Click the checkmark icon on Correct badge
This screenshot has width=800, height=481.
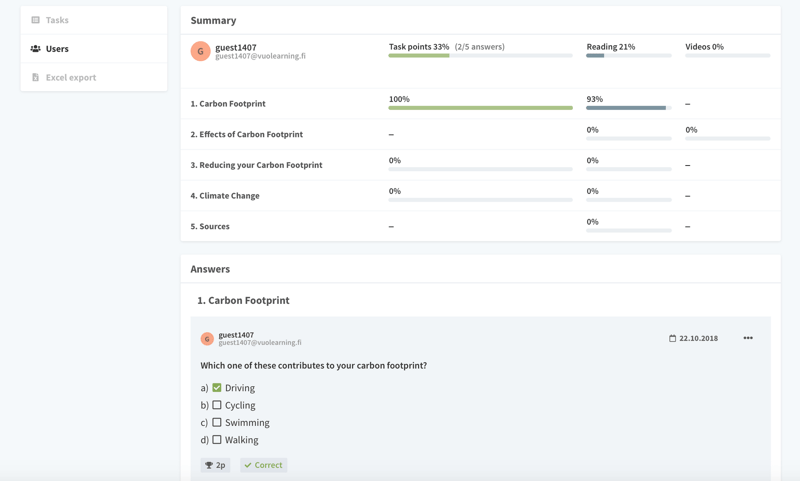[248, 465]
